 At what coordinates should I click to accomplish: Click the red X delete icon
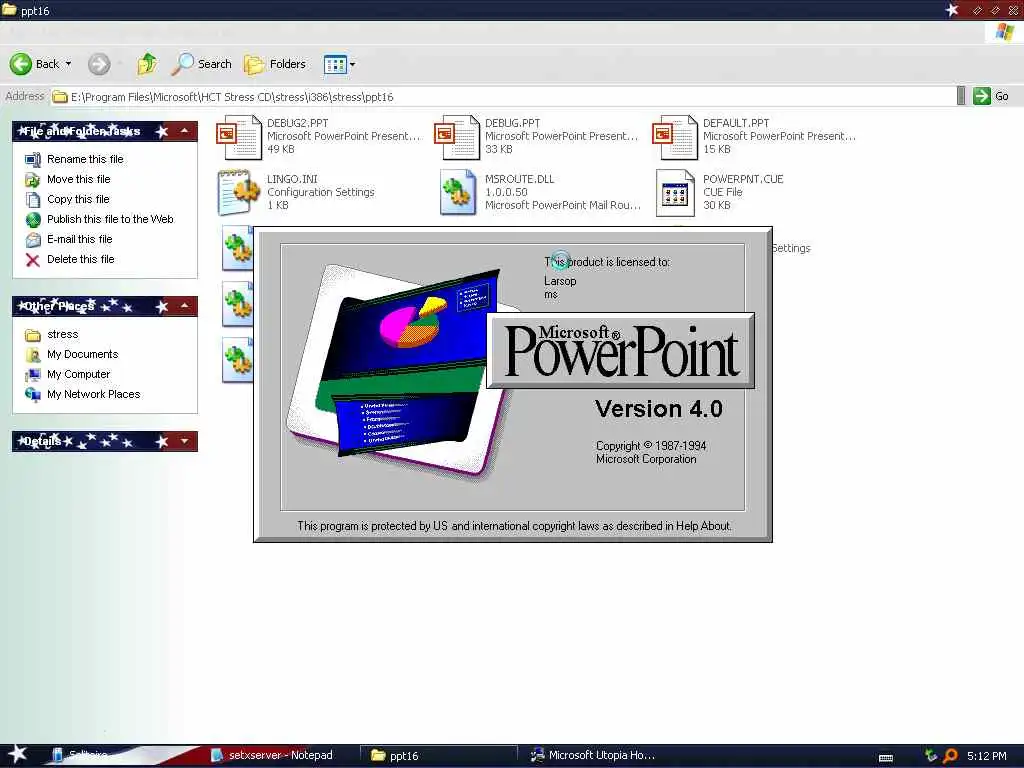click(33, 260)
